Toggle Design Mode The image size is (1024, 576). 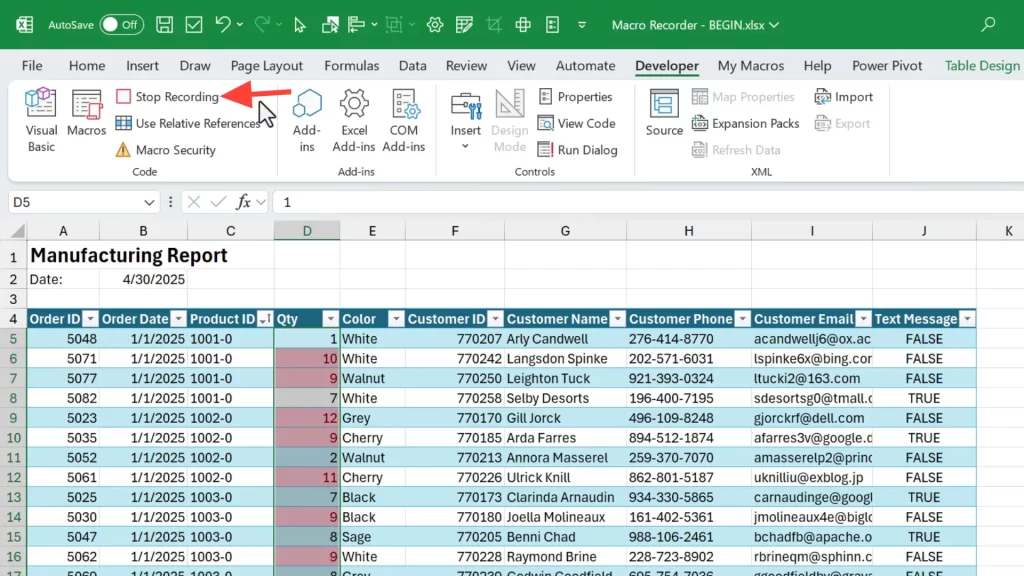tap(509, 119)
